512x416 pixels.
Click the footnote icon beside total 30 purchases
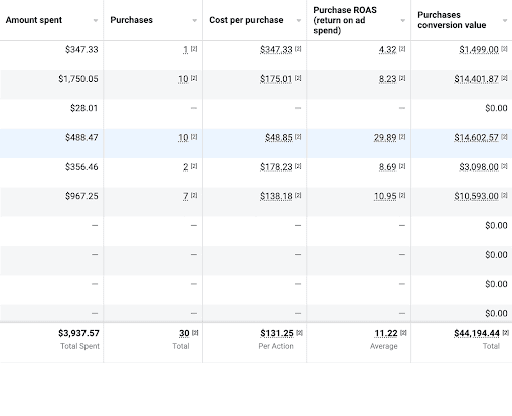195,333
